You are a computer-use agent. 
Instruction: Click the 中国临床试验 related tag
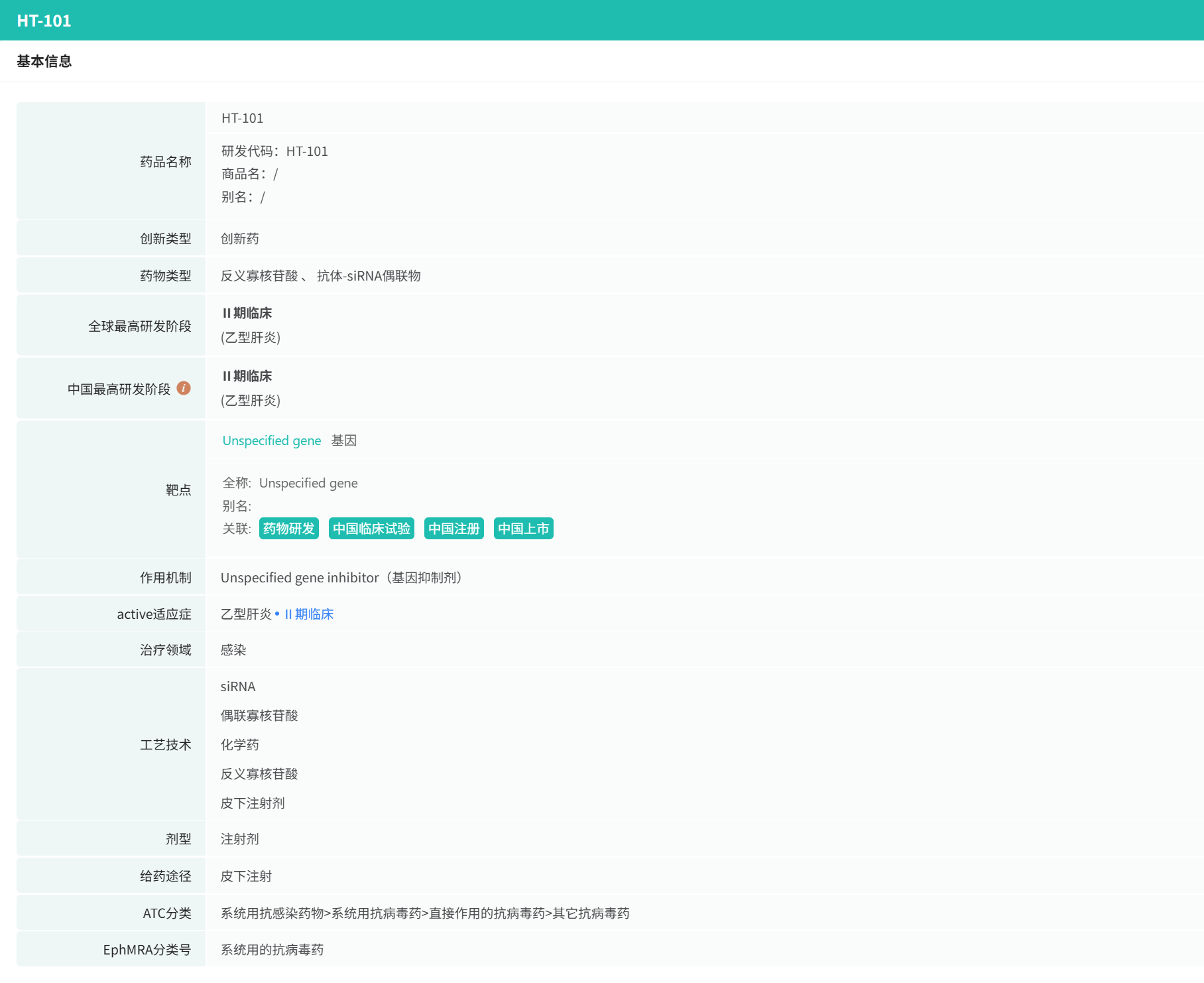pyautogui.click(x=371, y=529)
